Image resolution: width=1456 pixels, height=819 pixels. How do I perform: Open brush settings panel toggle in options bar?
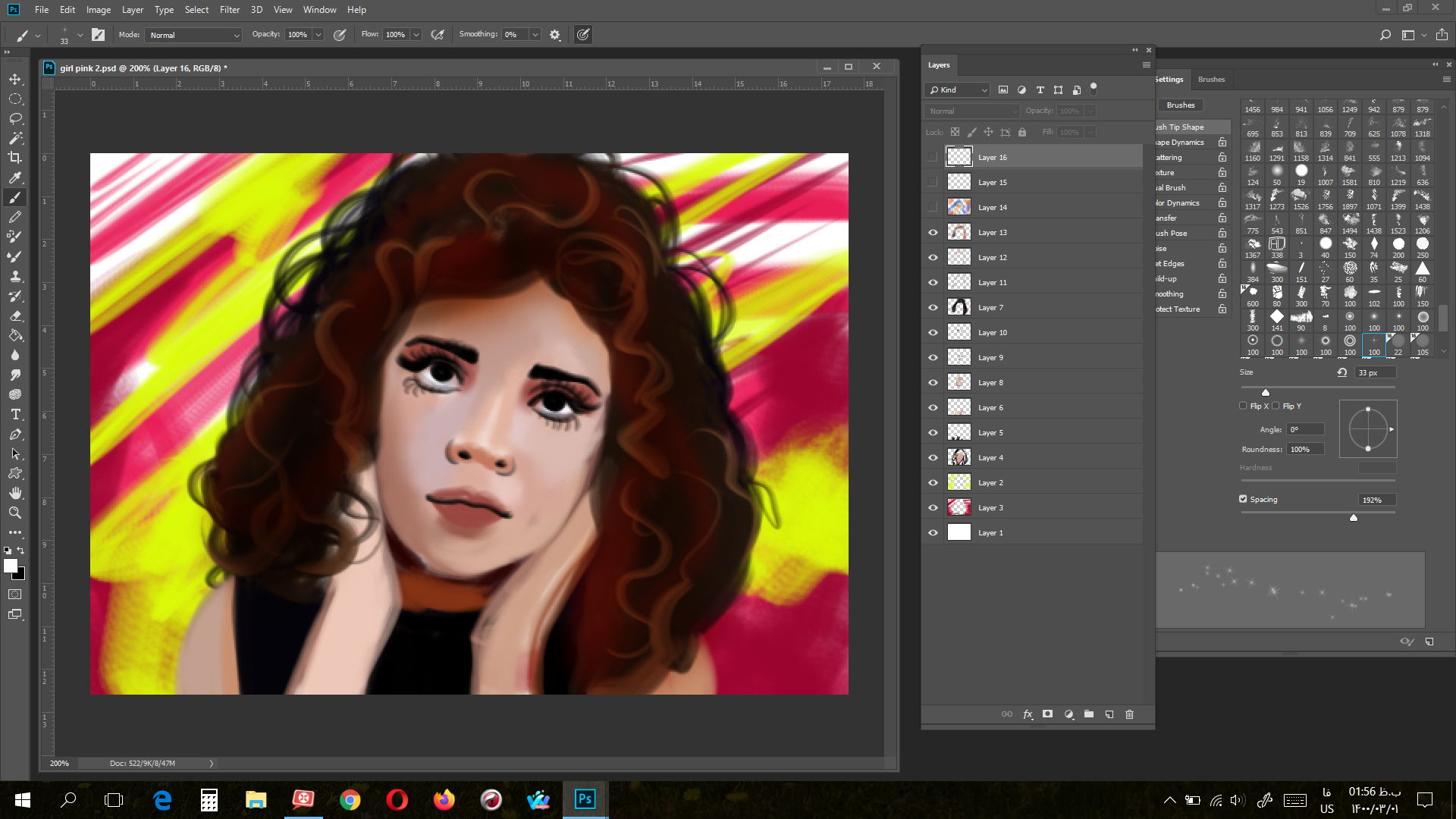(x=98, y=35)
